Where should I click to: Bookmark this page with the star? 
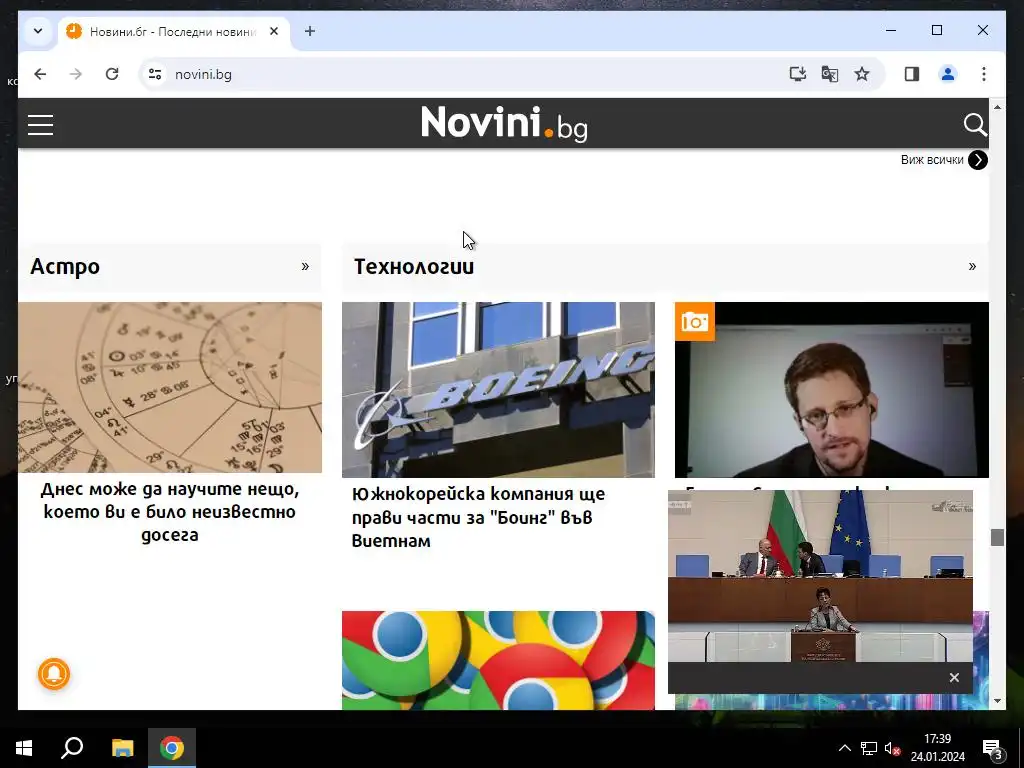coord(862,74)
